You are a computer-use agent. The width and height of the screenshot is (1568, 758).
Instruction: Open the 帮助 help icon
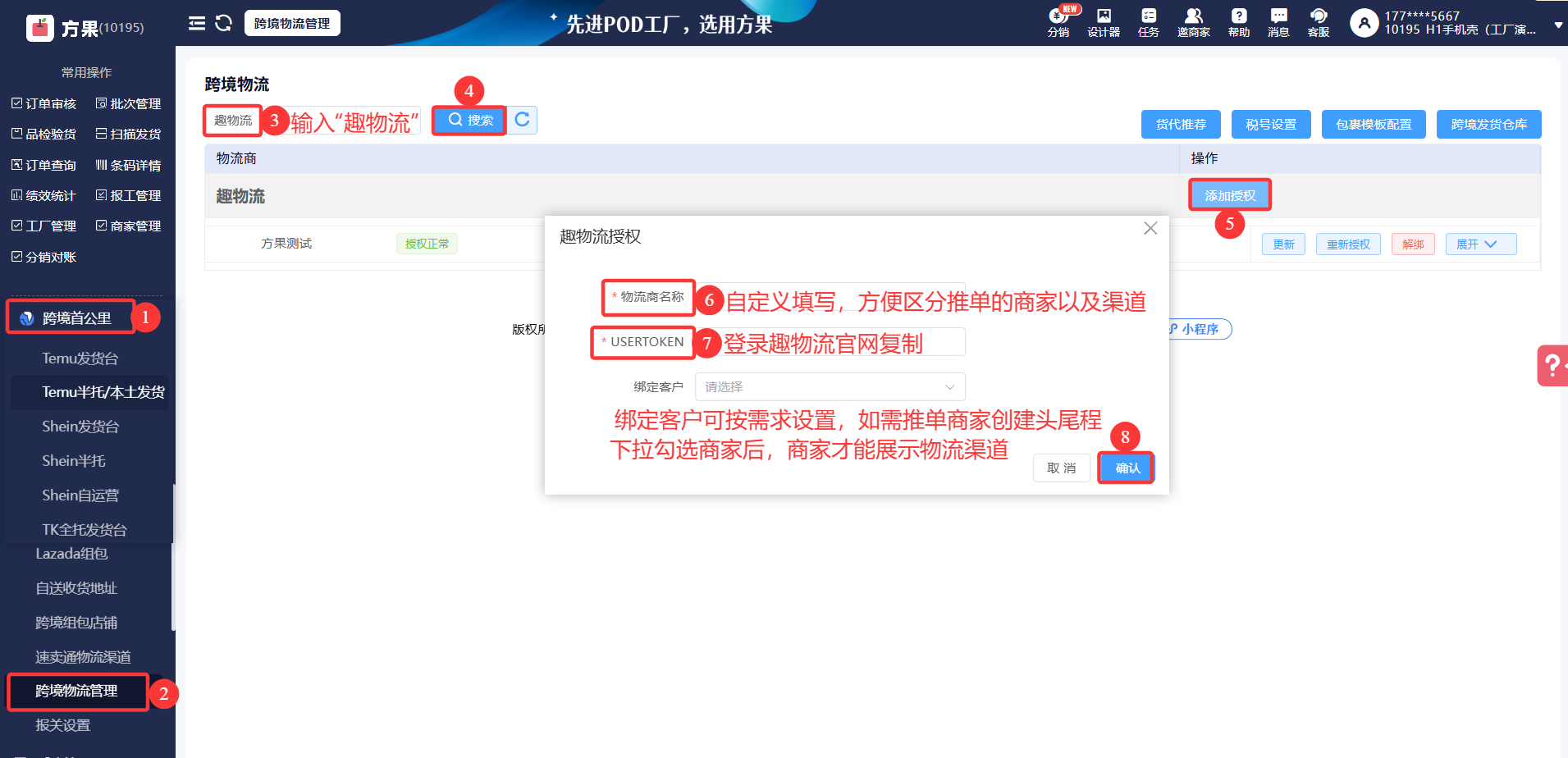tap(1239, 22)
